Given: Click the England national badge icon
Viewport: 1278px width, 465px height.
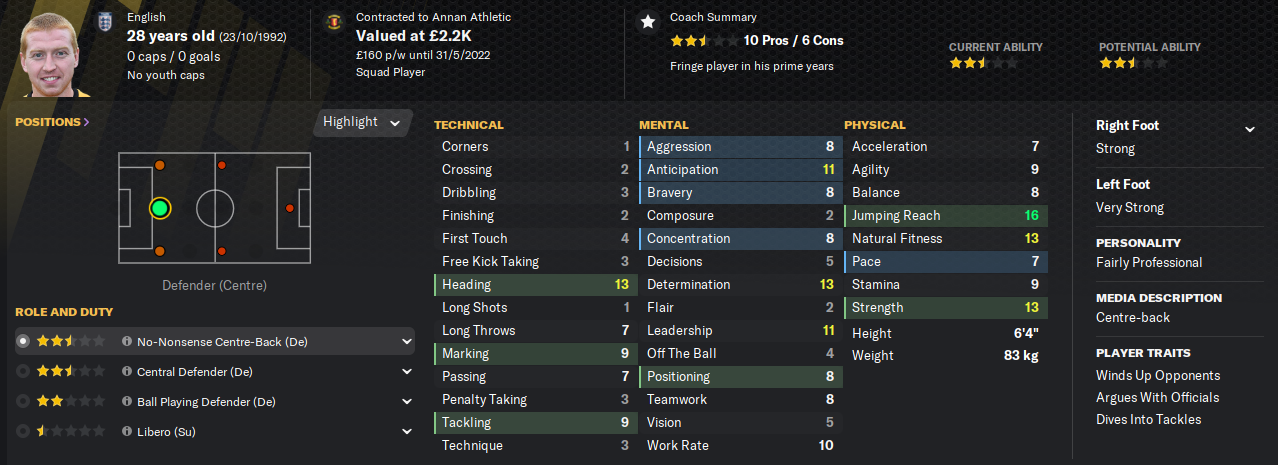Looking at the screenshot, I should tap(104, 19).
